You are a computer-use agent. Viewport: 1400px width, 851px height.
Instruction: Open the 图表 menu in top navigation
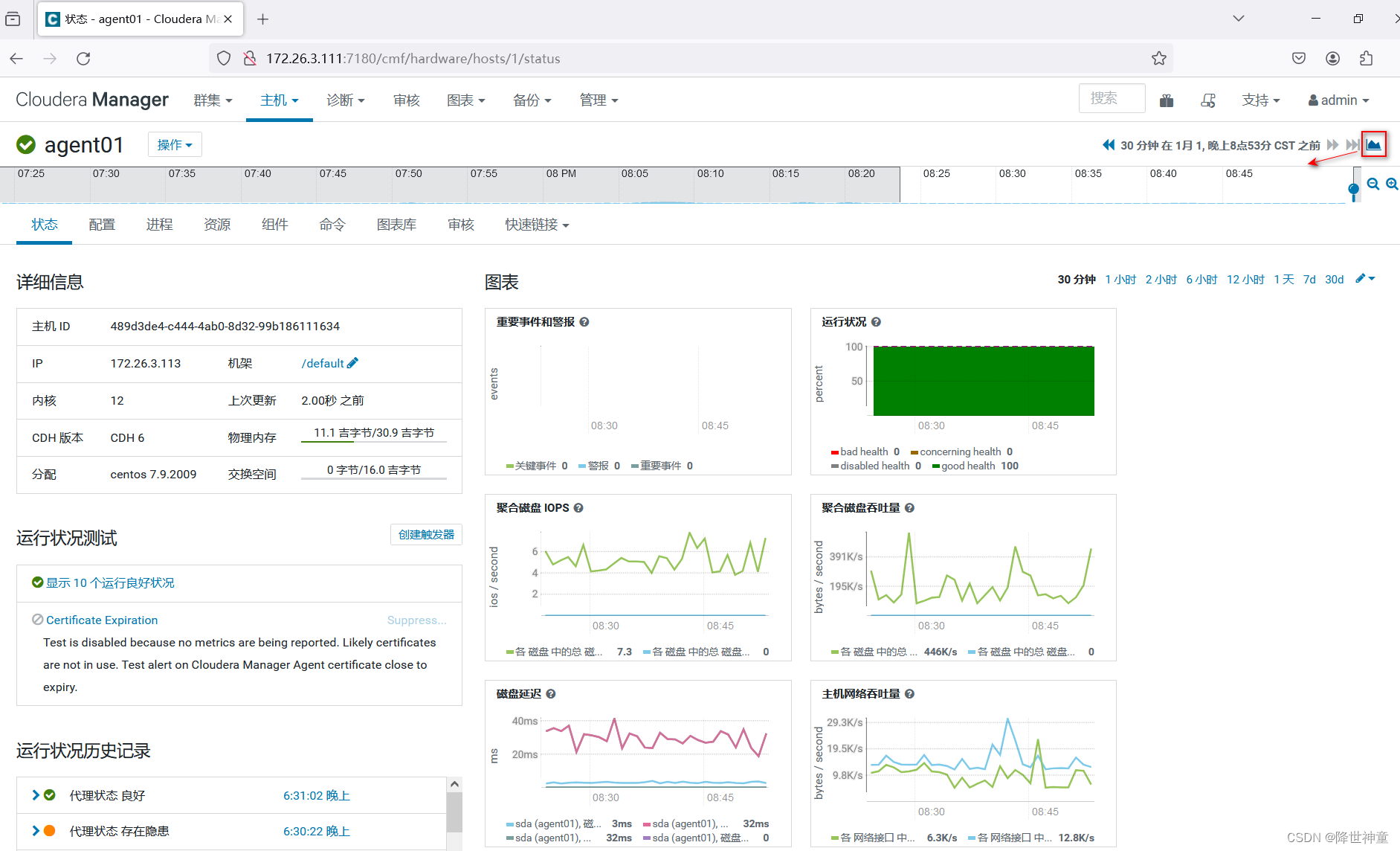point(466,100)
